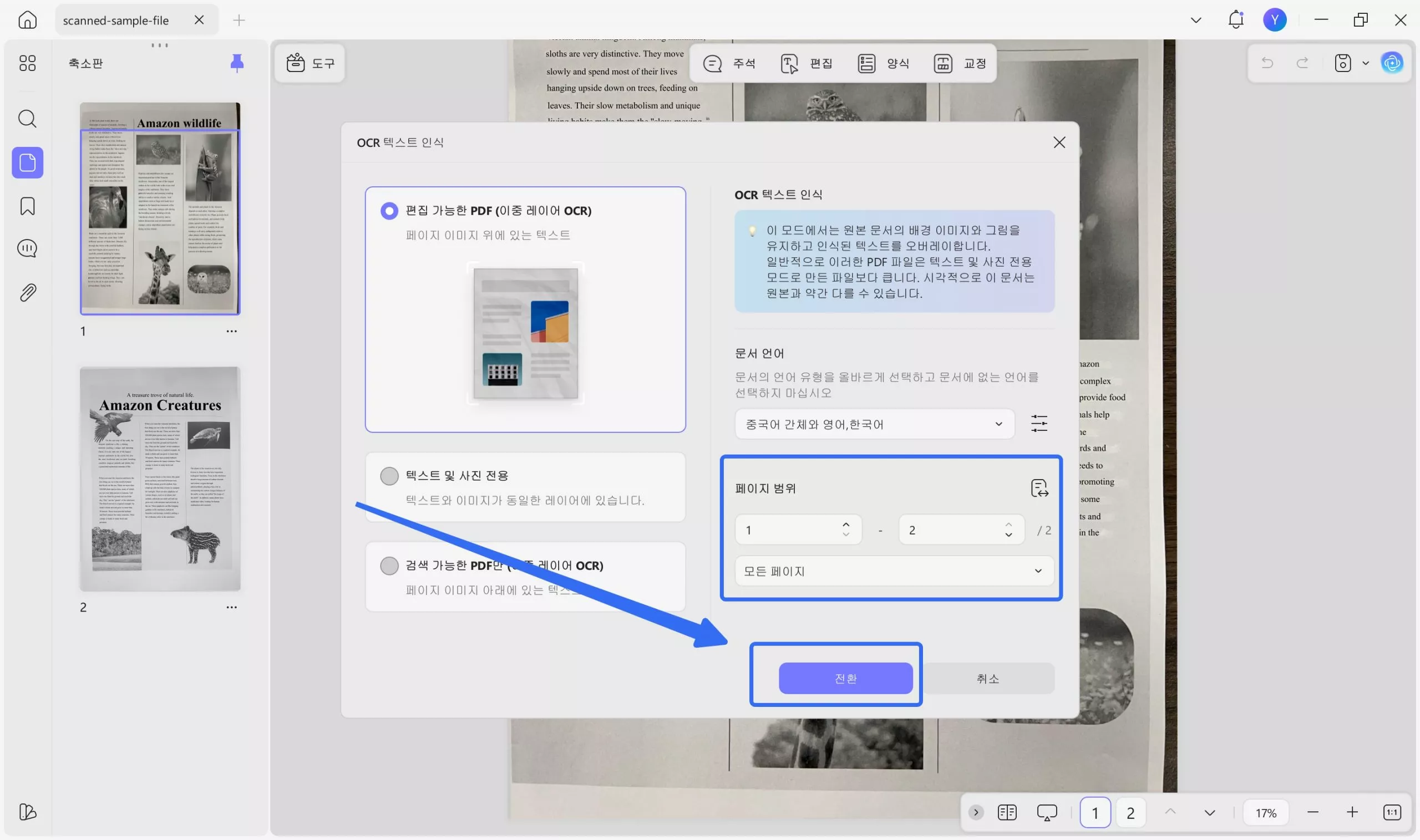Select 텍스트 및 사진 전용 radio option
Viewport: 1420px width, 840px height.
point(389,476)
